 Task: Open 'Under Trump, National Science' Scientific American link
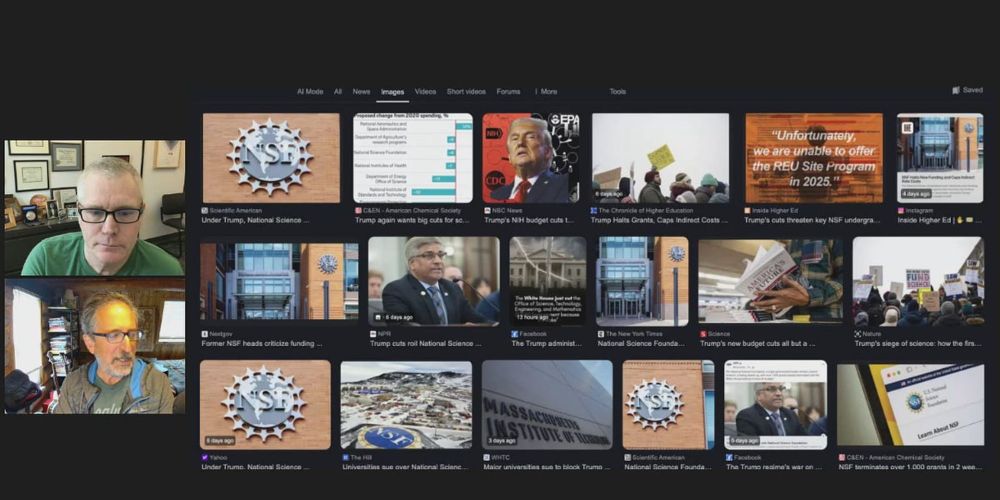point(256,220)
